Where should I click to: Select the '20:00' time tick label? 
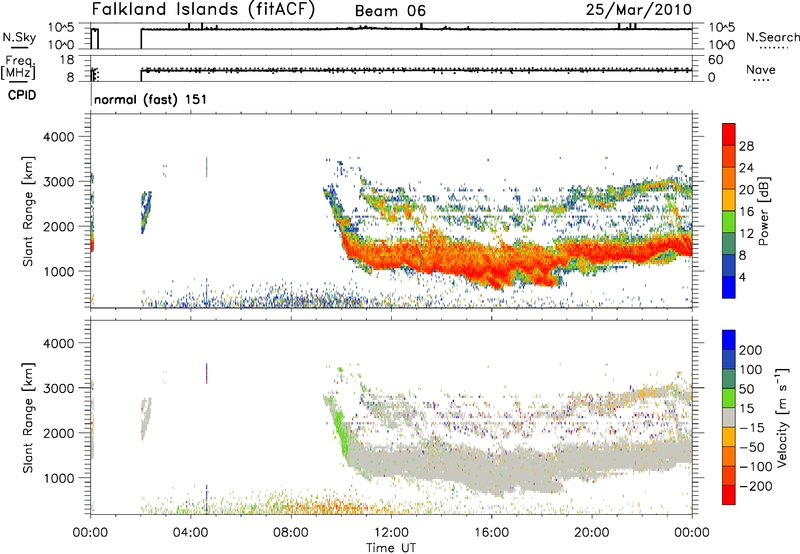click(592, 533)
